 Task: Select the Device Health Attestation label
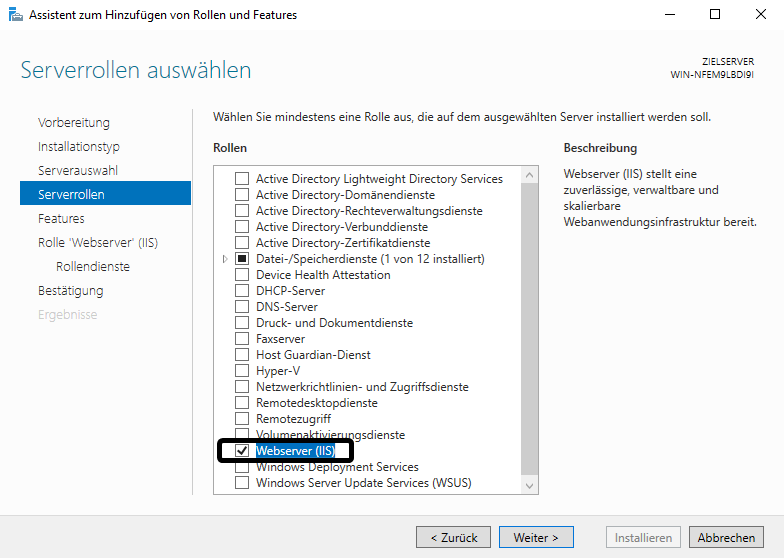click(x=323, y=274)
